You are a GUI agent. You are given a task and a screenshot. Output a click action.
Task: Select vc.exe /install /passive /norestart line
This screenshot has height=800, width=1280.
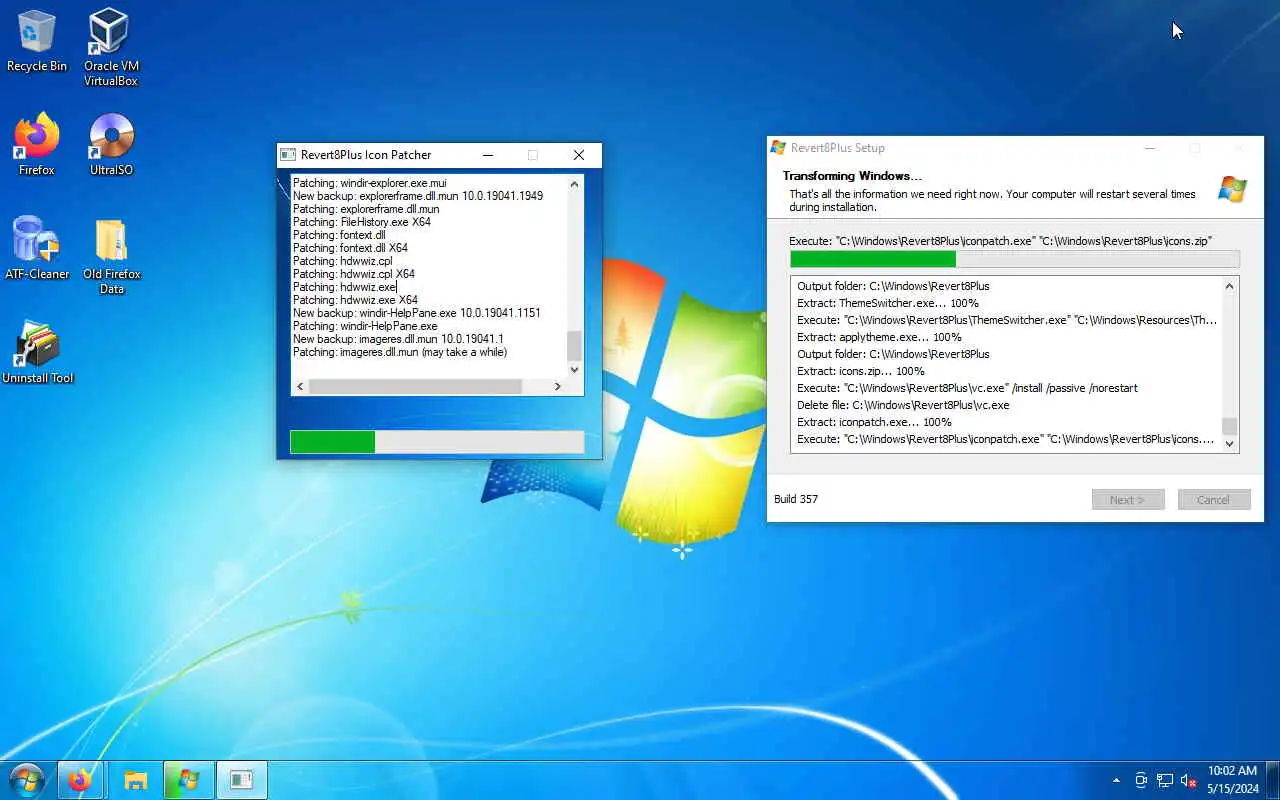coord(967,388)
